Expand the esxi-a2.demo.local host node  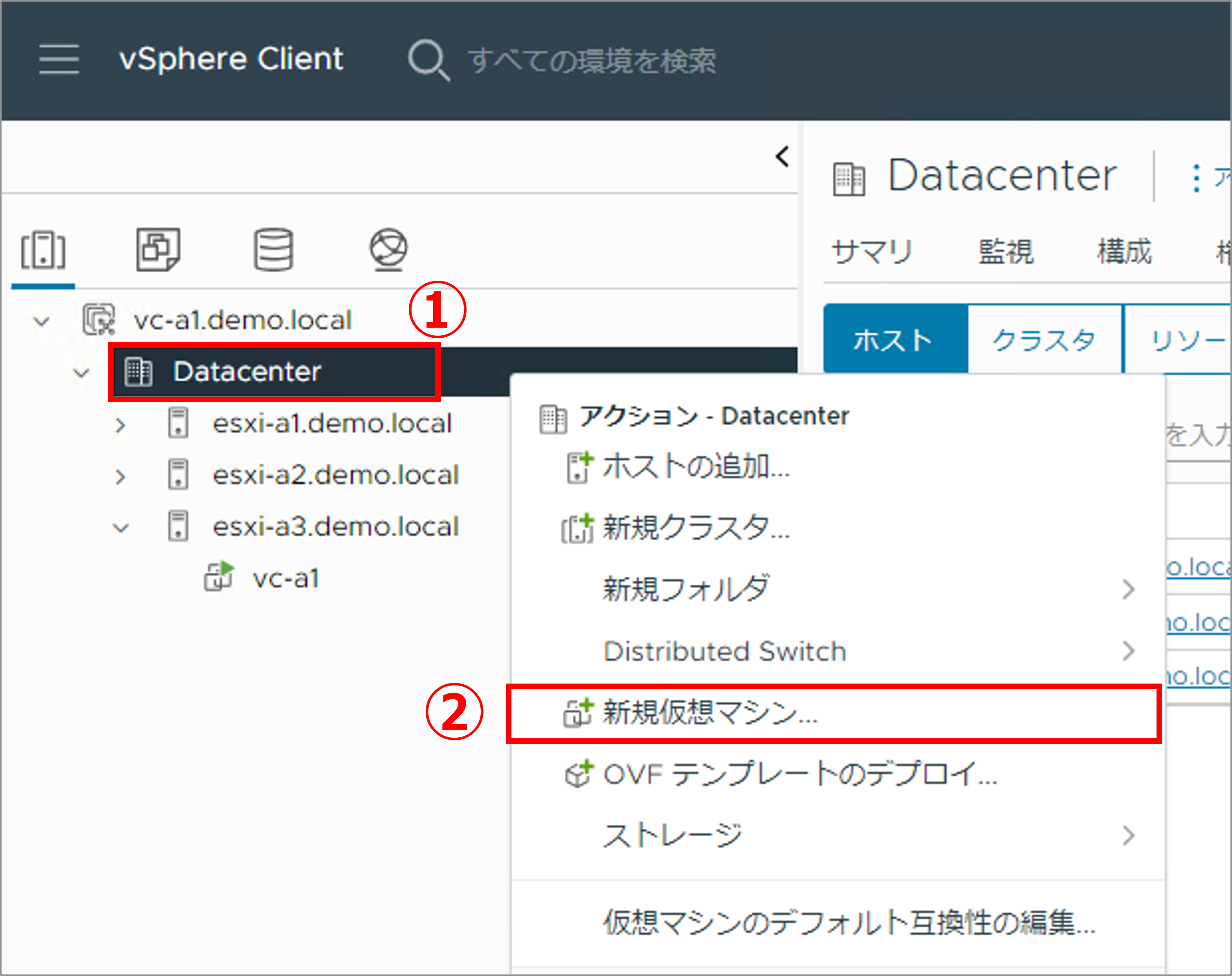[120, 476]
